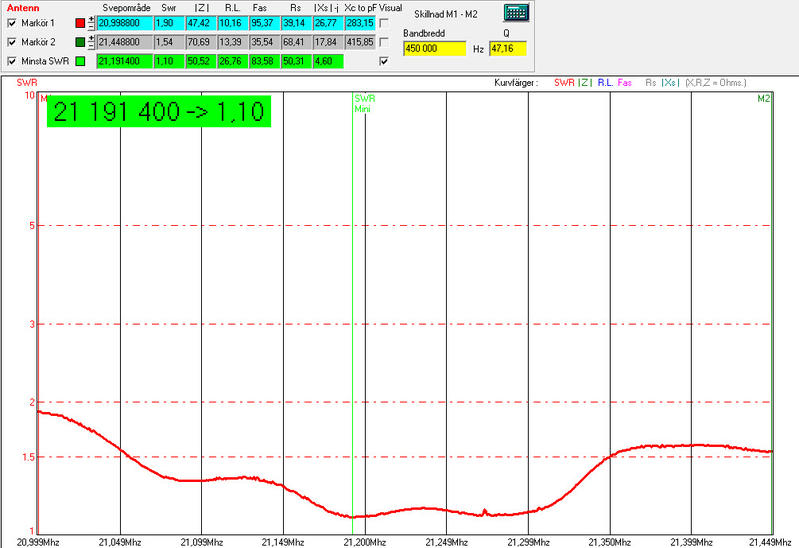Select Markör 2 |Xs| value 17,84

point(328,42)
